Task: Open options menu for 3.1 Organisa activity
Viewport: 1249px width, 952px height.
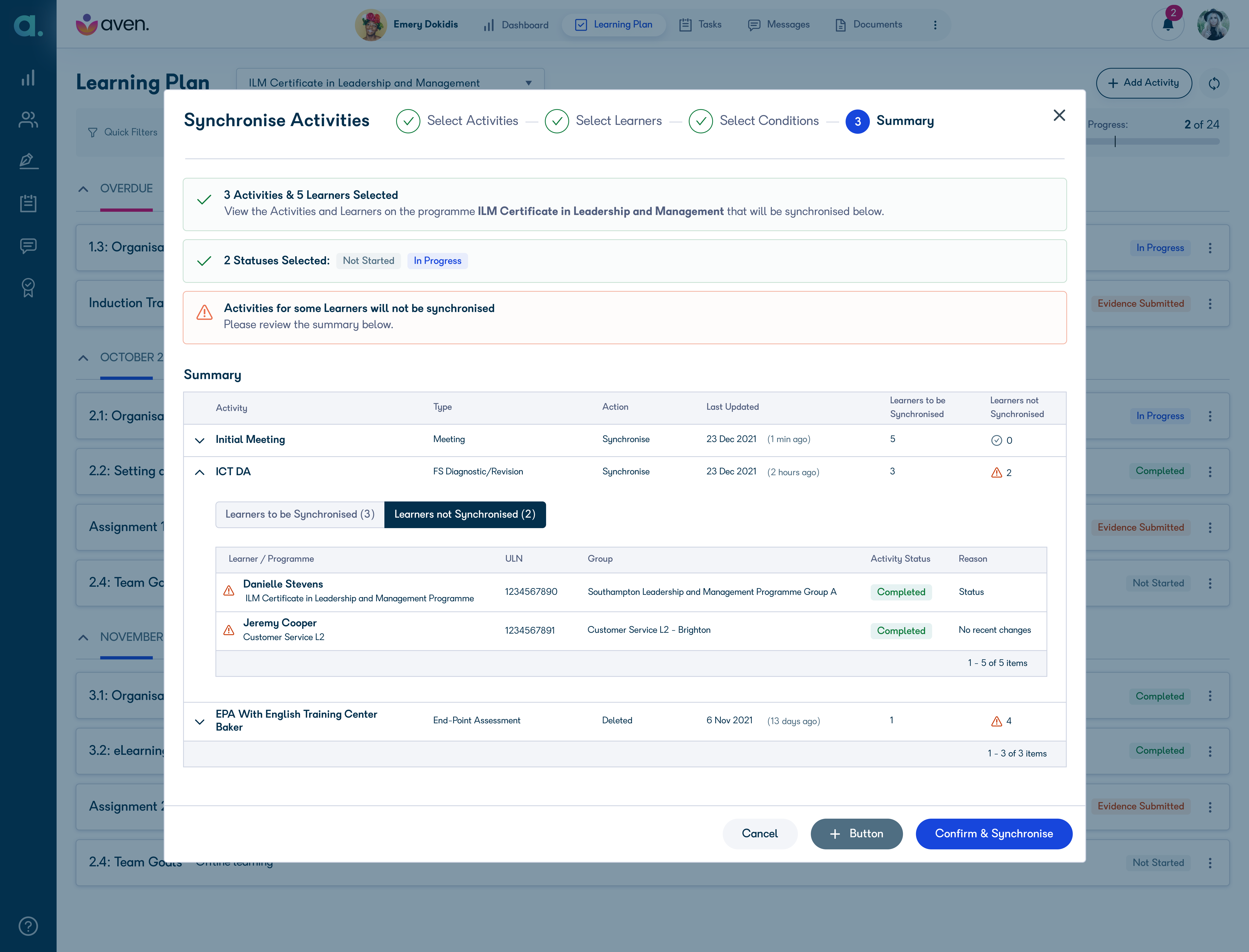Action: (1210, 696)
